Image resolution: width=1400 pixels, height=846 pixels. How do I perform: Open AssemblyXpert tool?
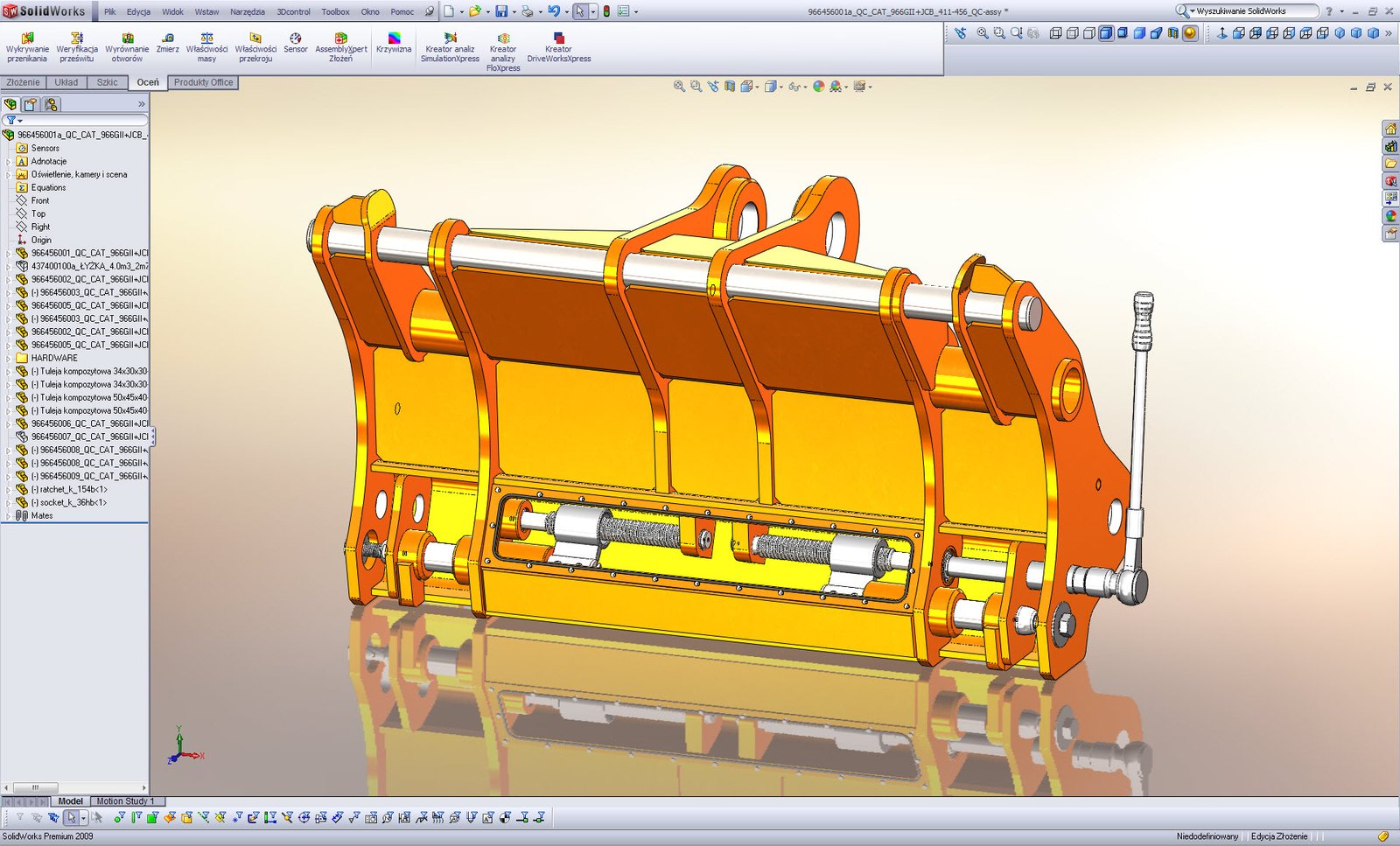pyautogui.click(x=341, y=47)
